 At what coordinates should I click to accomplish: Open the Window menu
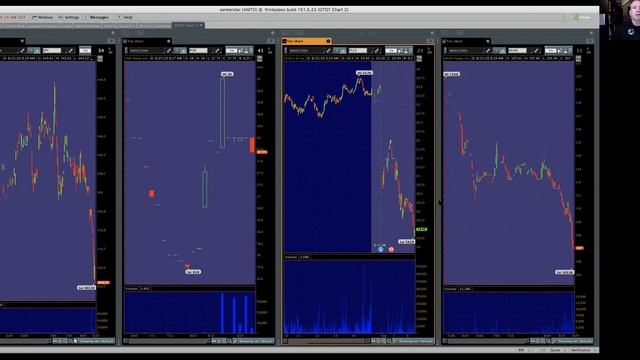click(42, 17)
